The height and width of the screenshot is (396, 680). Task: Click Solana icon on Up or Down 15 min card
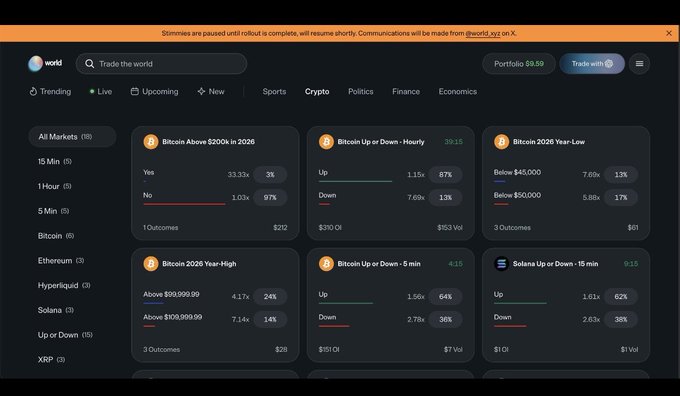click(501, 264)
